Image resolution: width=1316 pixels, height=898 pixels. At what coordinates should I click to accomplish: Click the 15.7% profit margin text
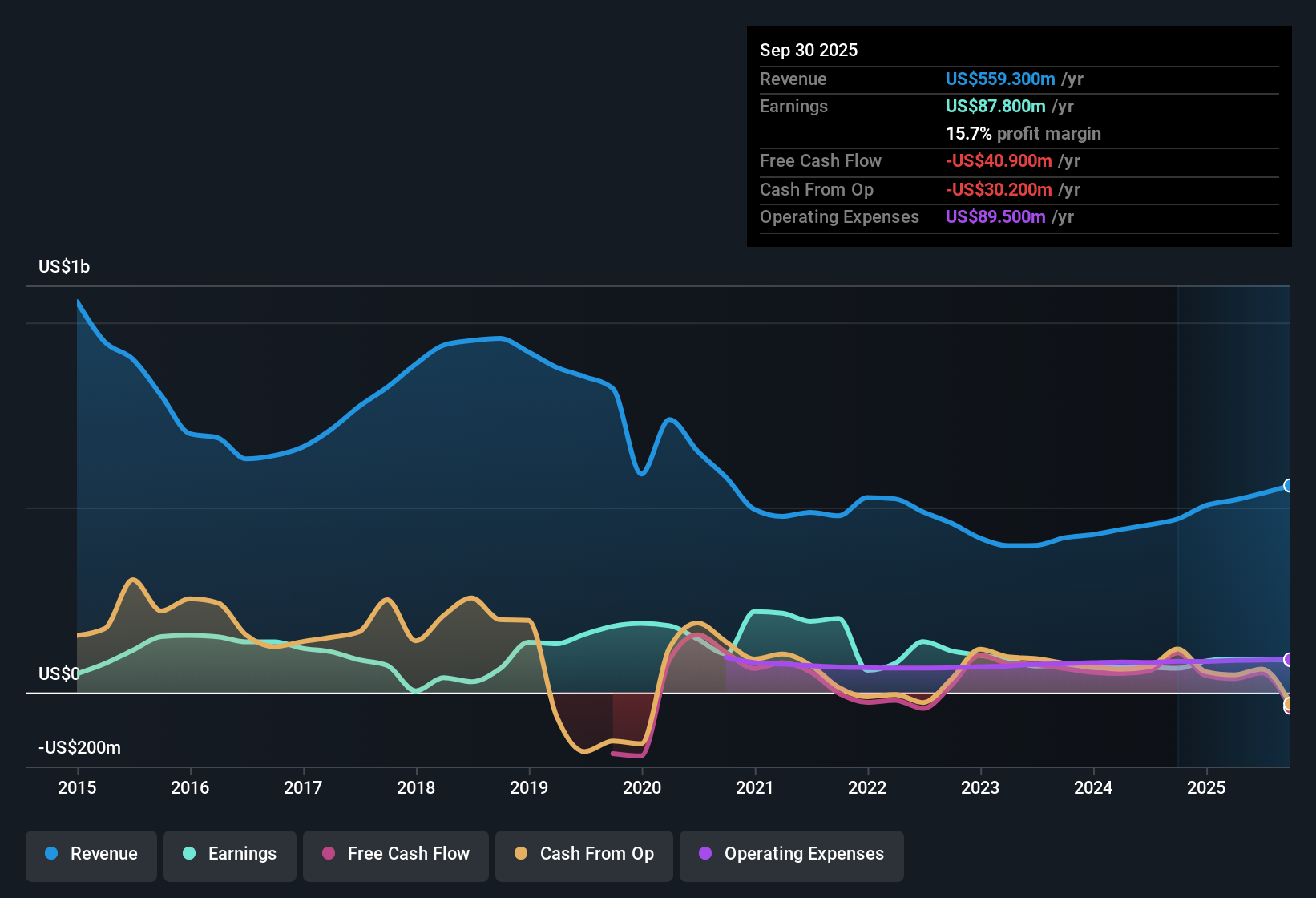click(x=1023, y=133)
